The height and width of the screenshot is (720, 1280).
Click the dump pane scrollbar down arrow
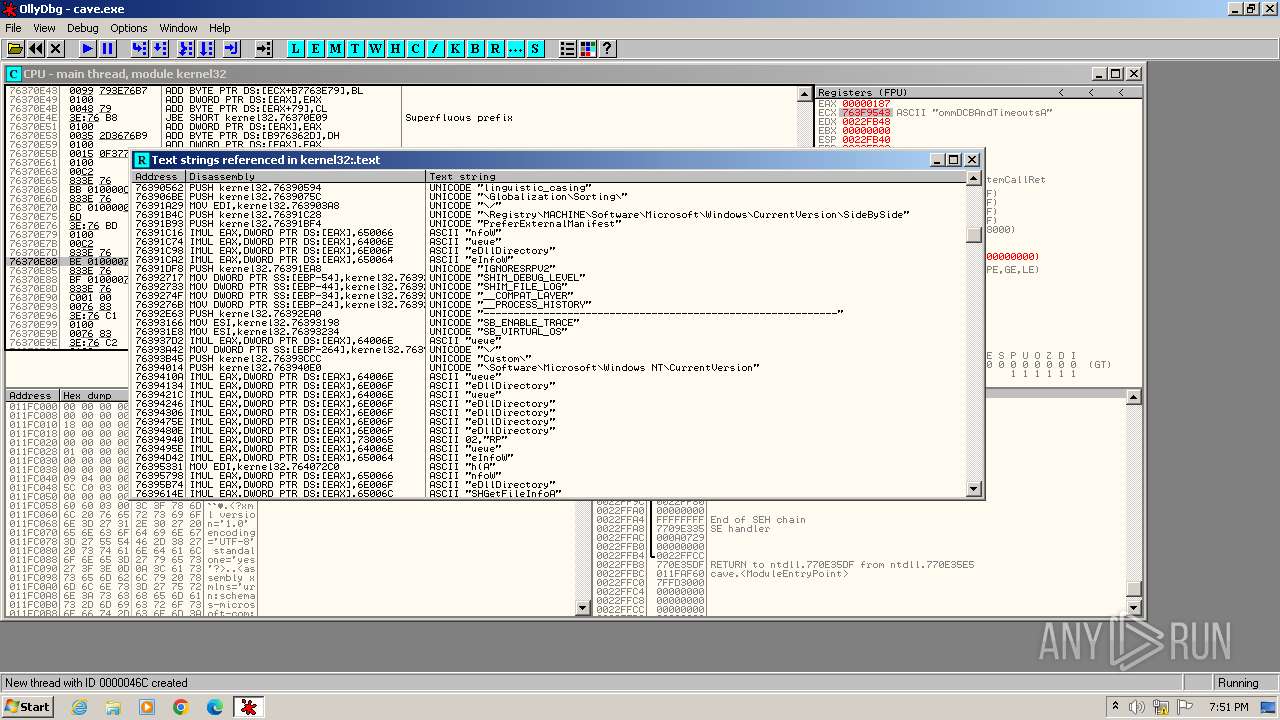(x=583, y=608)
